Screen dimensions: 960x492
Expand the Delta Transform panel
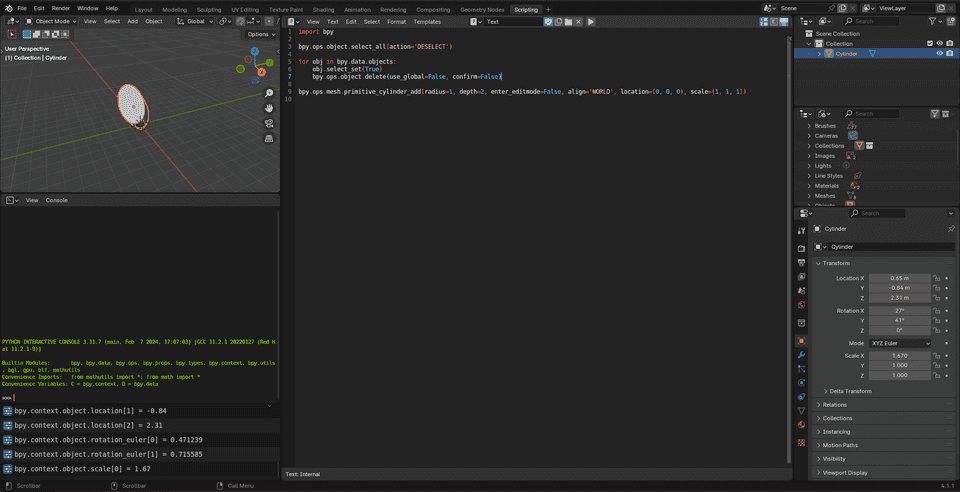pyautogui.click(x=848, y=391)
